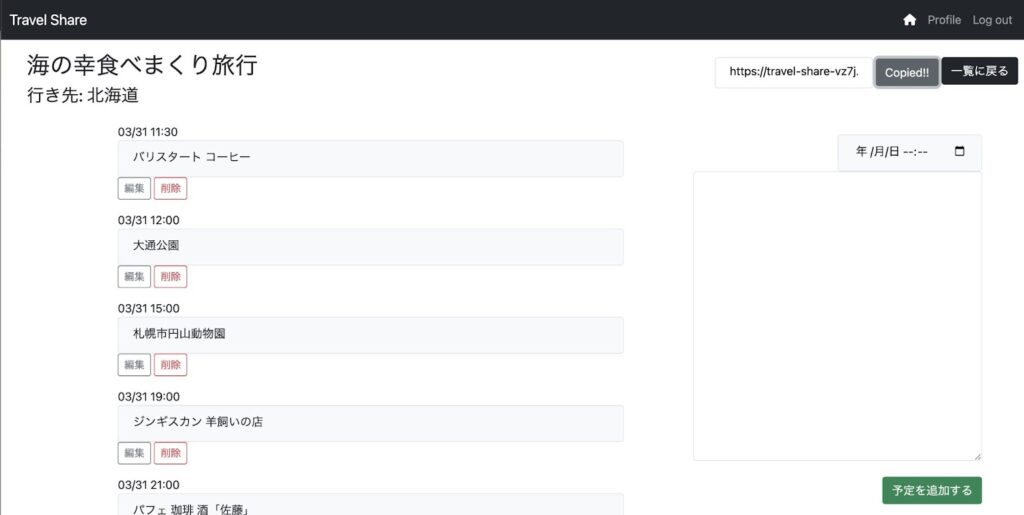The height and width of the screenshot is (515, 1024).
Task: Open the Profile page link
Action: point(943,20)
